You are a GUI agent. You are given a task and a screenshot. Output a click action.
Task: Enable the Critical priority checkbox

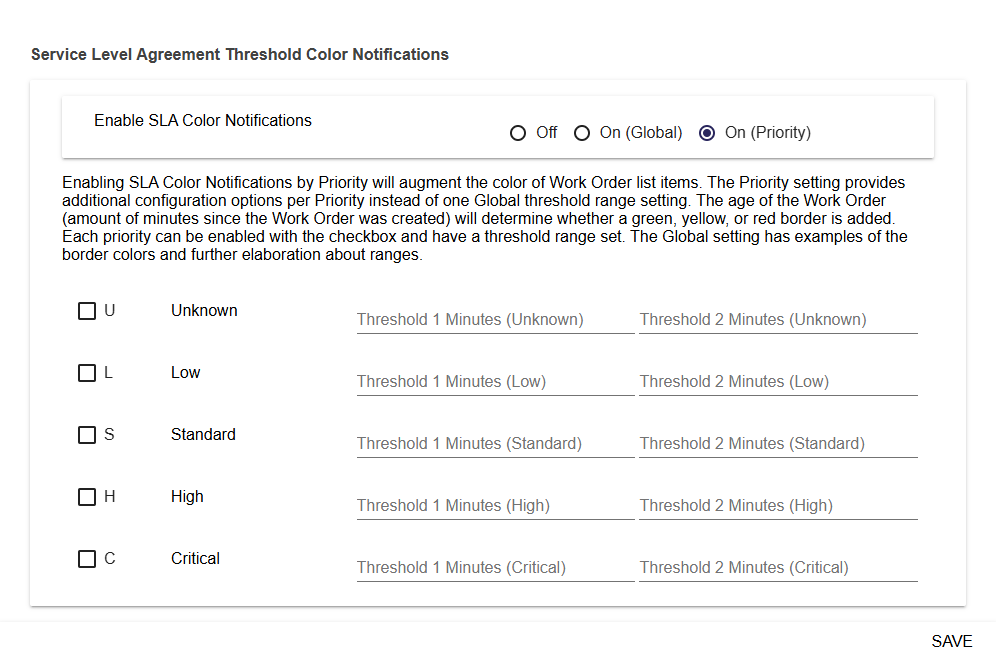pos(87,558)
